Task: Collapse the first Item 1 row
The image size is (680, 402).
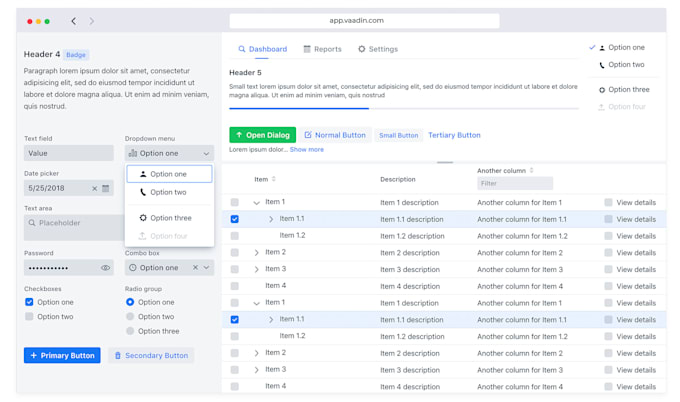Action: (256, 203)
